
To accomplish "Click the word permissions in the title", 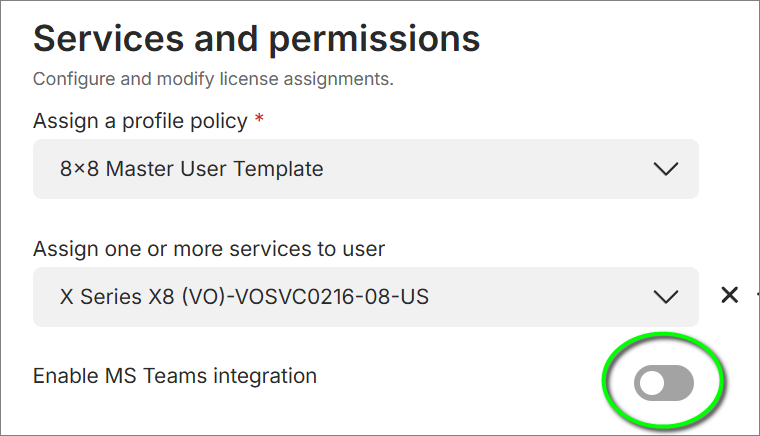I will [374, 40].
